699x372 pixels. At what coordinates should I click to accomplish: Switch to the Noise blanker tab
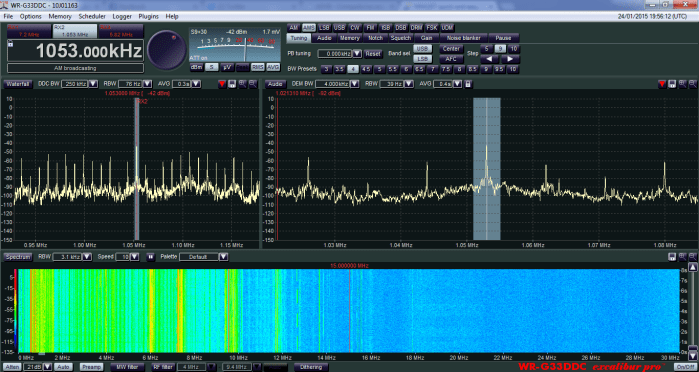(464, 38)
